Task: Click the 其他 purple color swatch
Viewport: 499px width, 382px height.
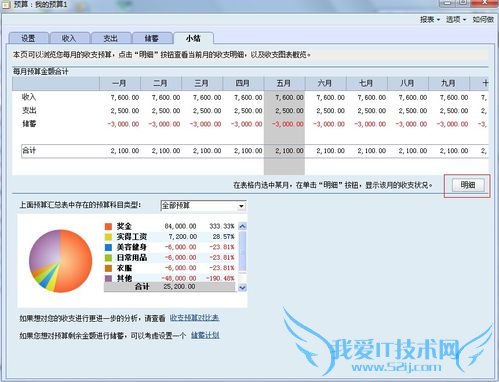Action: 108,278
